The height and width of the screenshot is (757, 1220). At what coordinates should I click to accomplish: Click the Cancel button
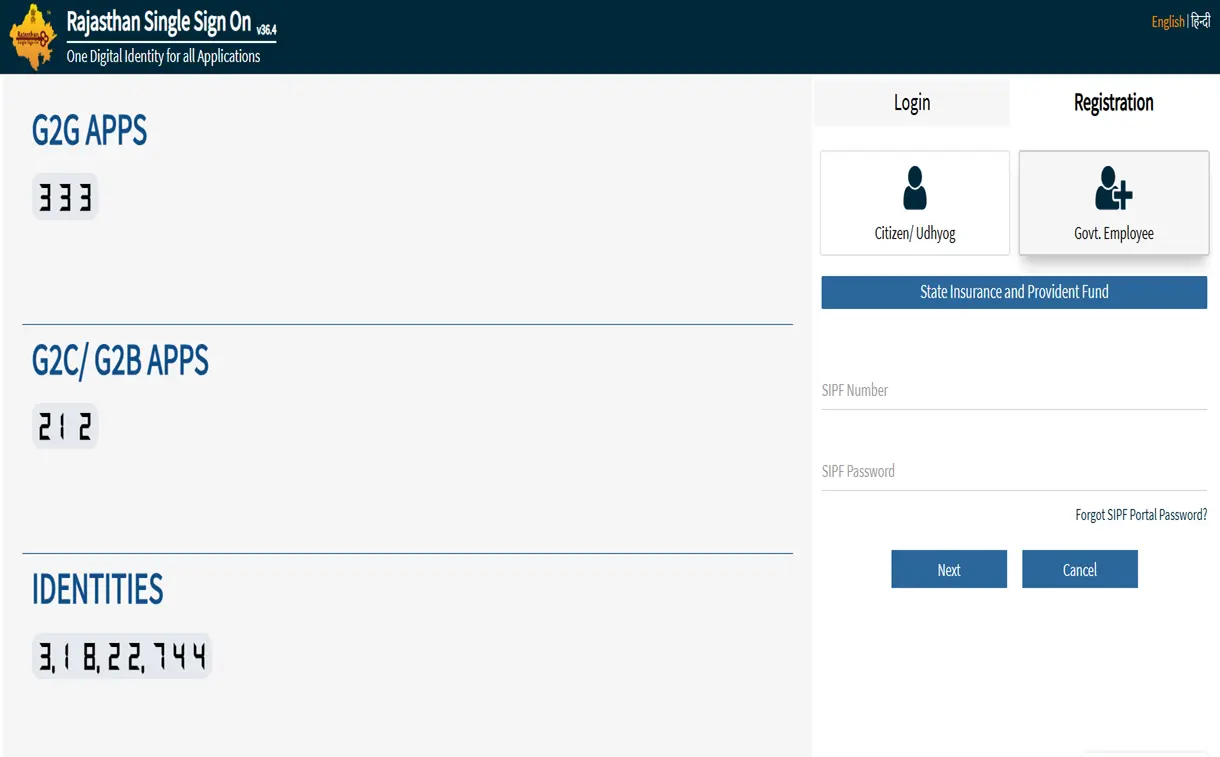tap(1080, 569)
